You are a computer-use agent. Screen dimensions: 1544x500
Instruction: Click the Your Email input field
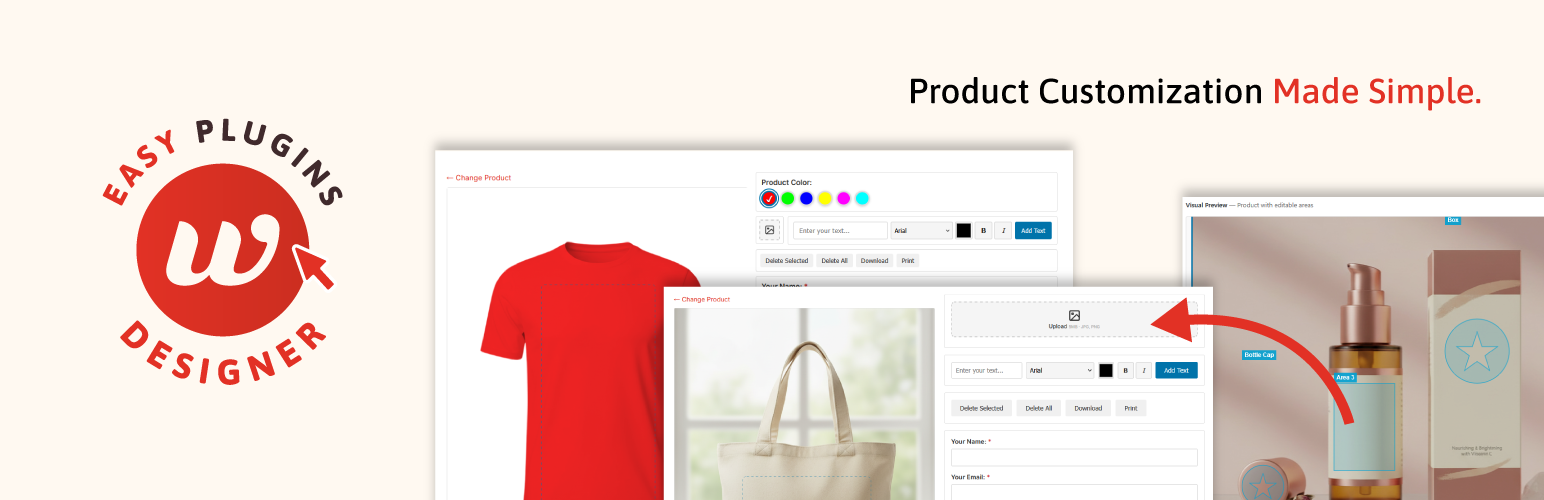1074,491
